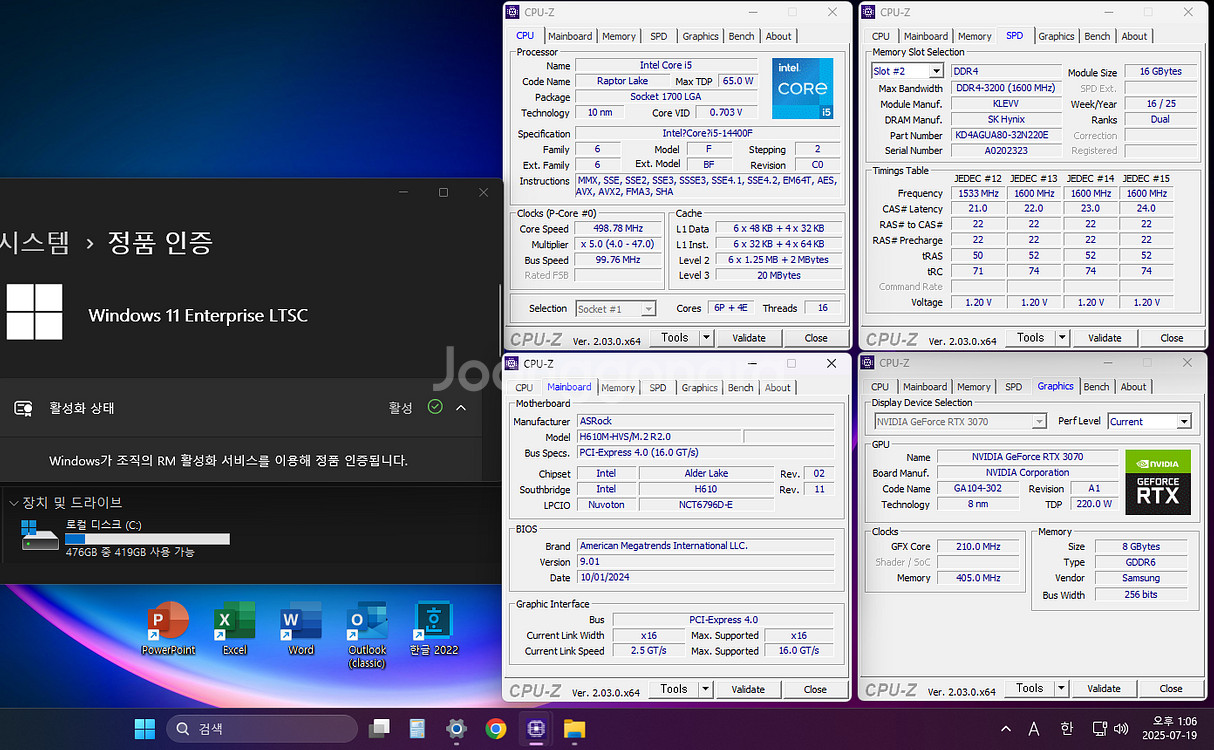
Task: Click the Intel Core i5 logo
Action: 803,88
